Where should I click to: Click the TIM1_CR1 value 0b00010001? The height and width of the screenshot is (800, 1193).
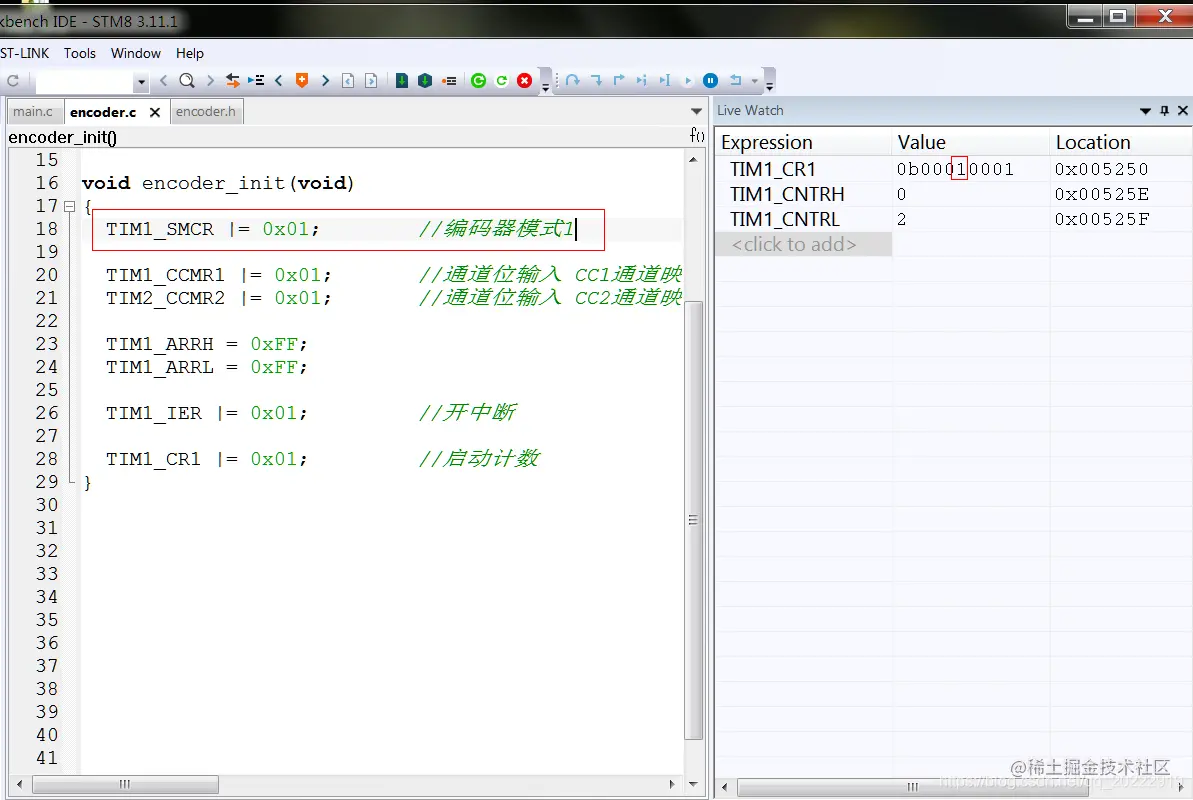[955, 169]
